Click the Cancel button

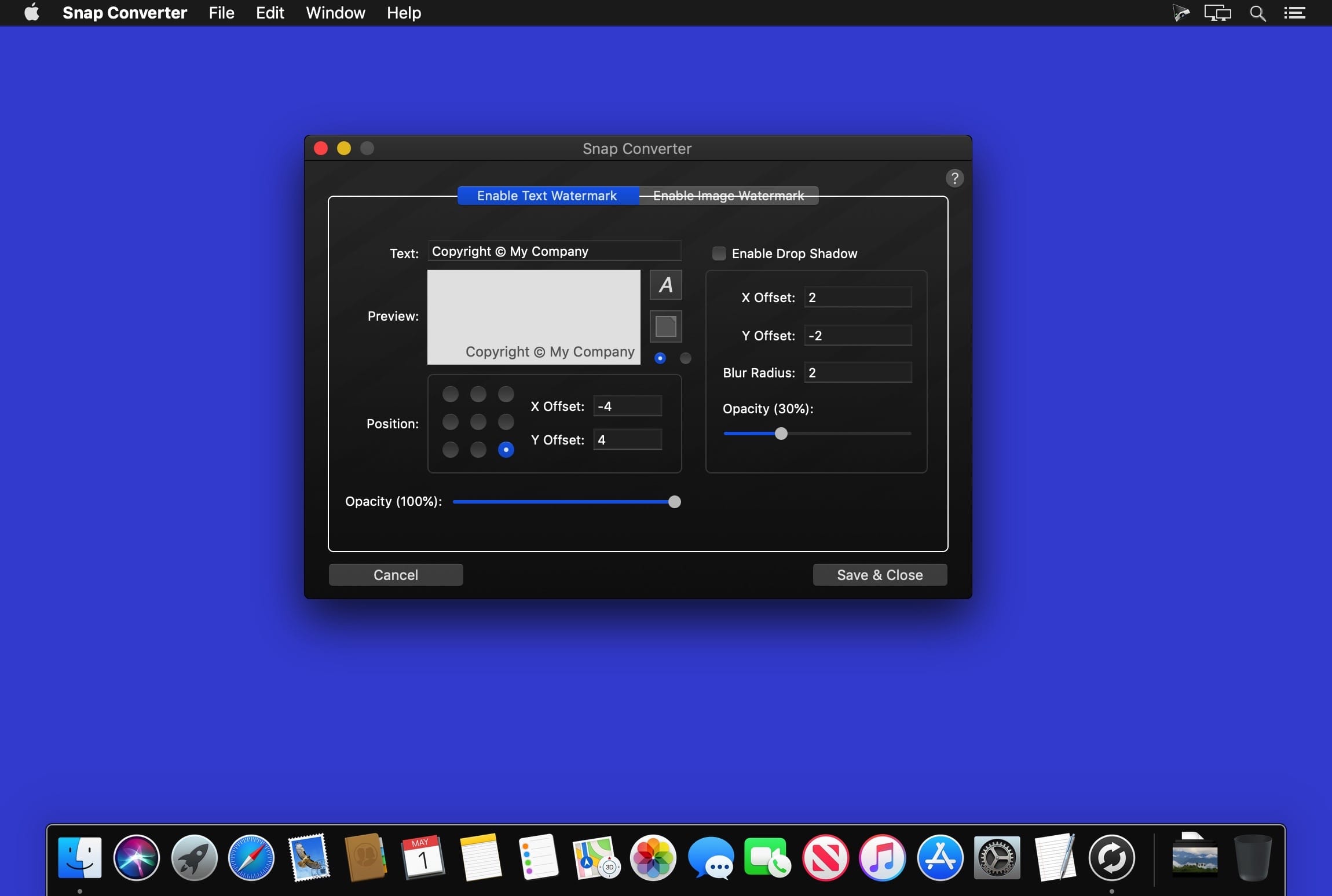396,575
